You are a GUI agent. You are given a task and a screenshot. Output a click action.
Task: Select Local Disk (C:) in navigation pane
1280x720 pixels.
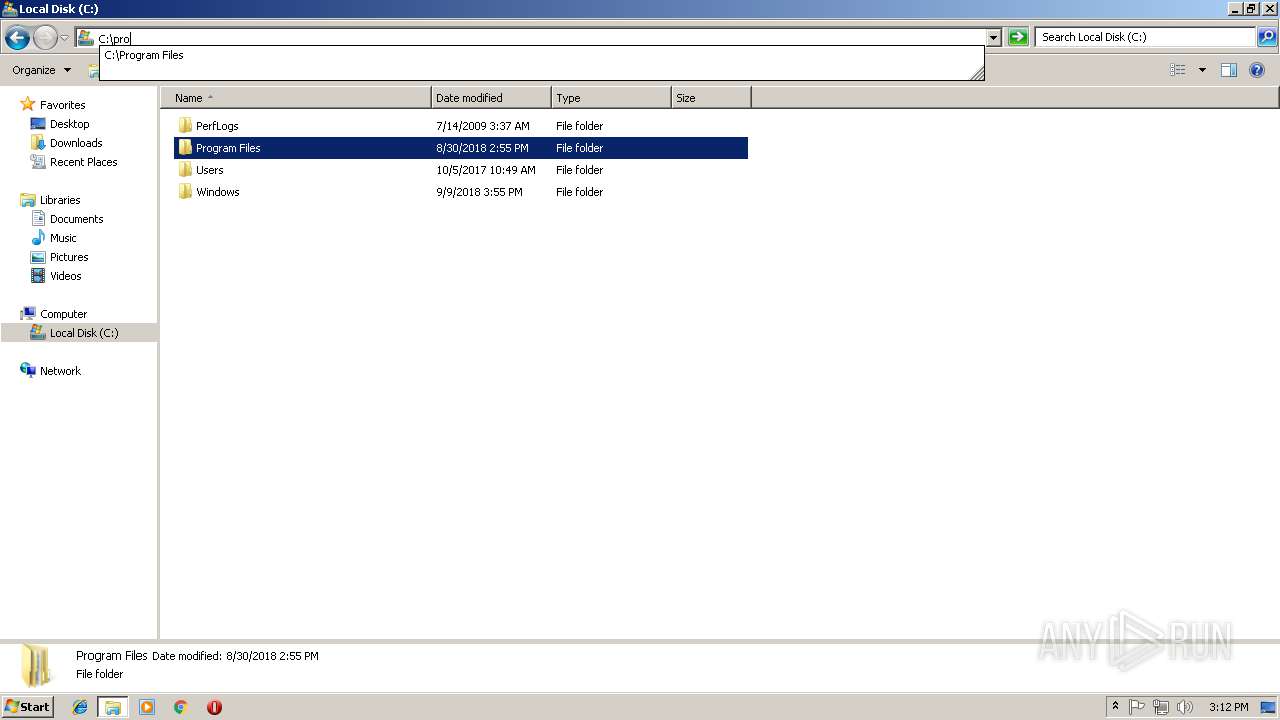point(84,333)
